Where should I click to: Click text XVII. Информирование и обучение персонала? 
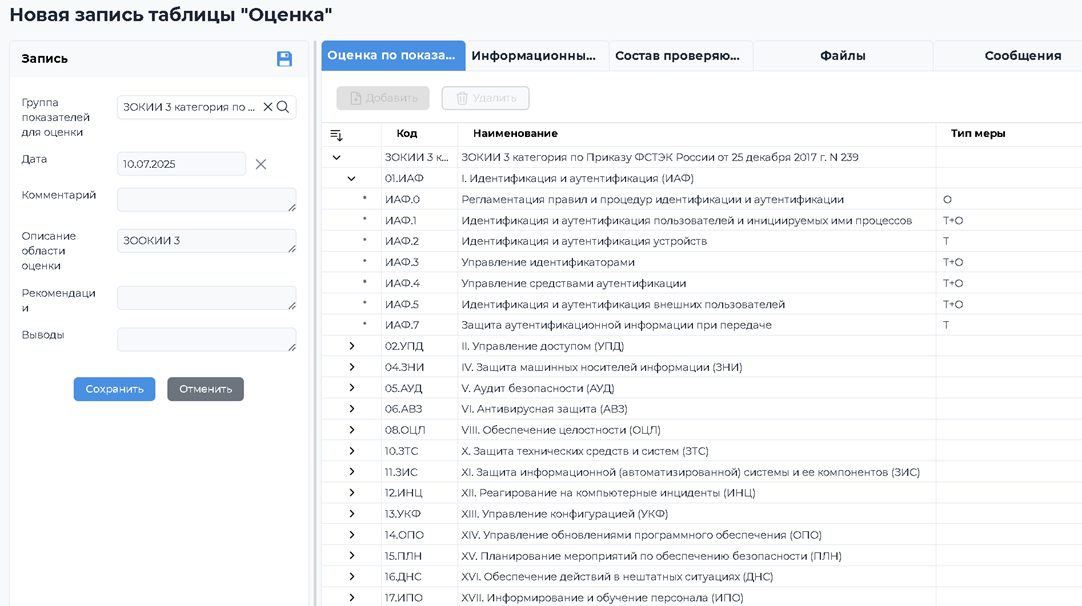[x=602, y=598]
